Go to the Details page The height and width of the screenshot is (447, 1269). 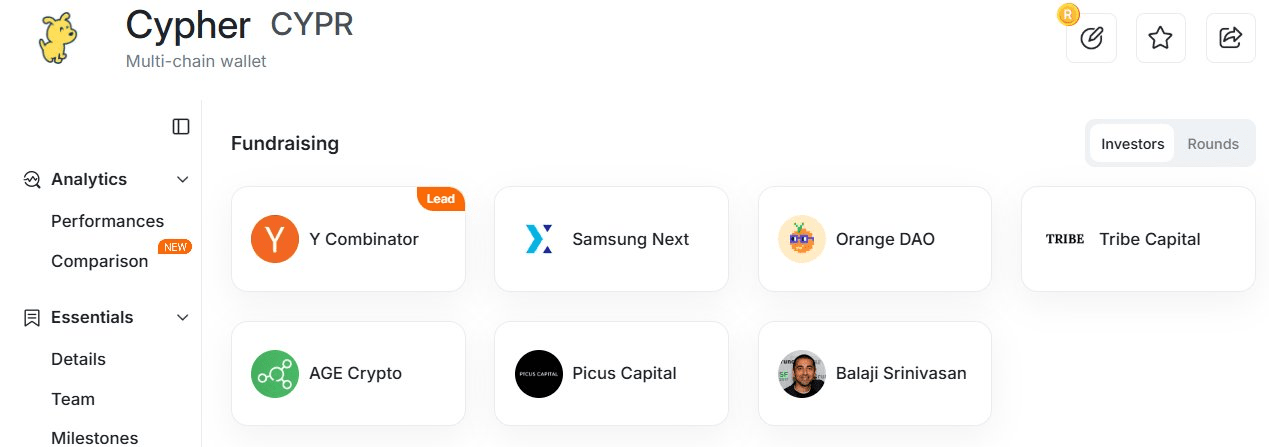point(78,359)
